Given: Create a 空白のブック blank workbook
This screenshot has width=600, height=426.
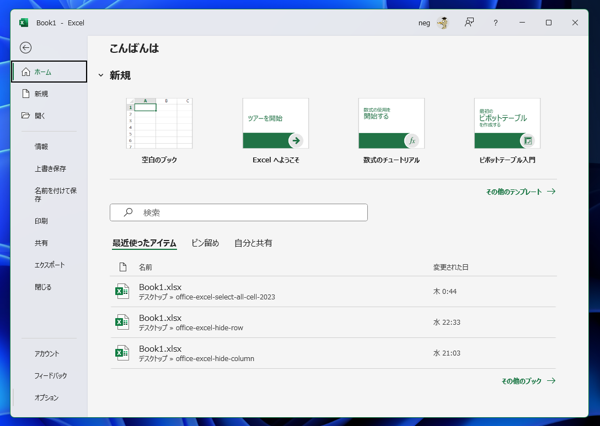Looking at the screenshot, I should [159, 131].
